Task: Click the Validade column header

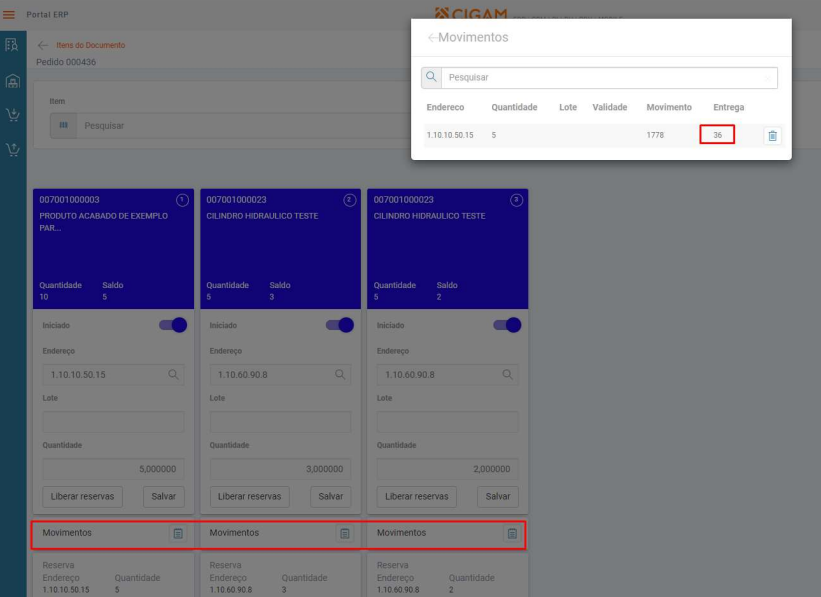Action: point(609,107)
